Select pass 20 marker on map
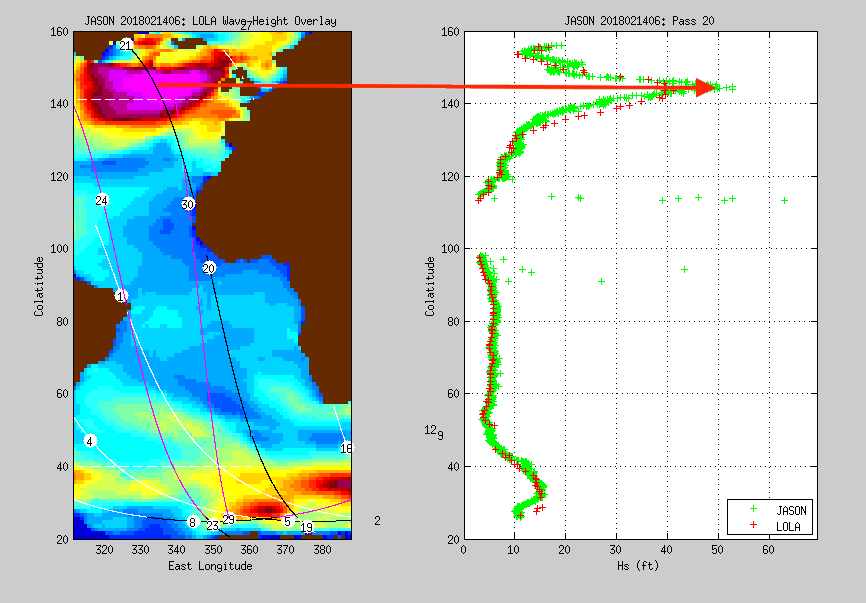The width and height of the screenshot is (866, 603). pos(209,268)
